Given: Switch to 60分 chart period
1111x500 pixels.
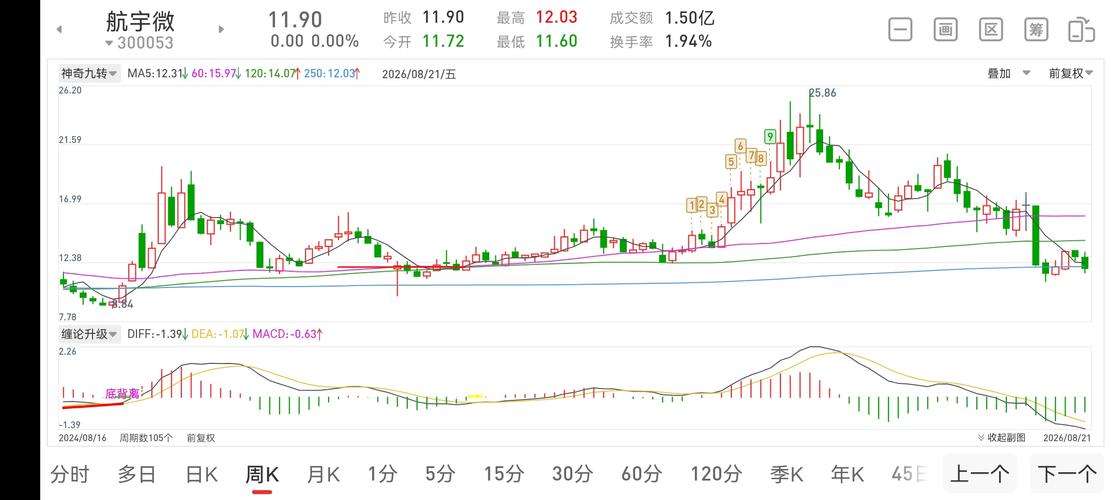Looking at the screenshot, I should (x=641, y=475).
